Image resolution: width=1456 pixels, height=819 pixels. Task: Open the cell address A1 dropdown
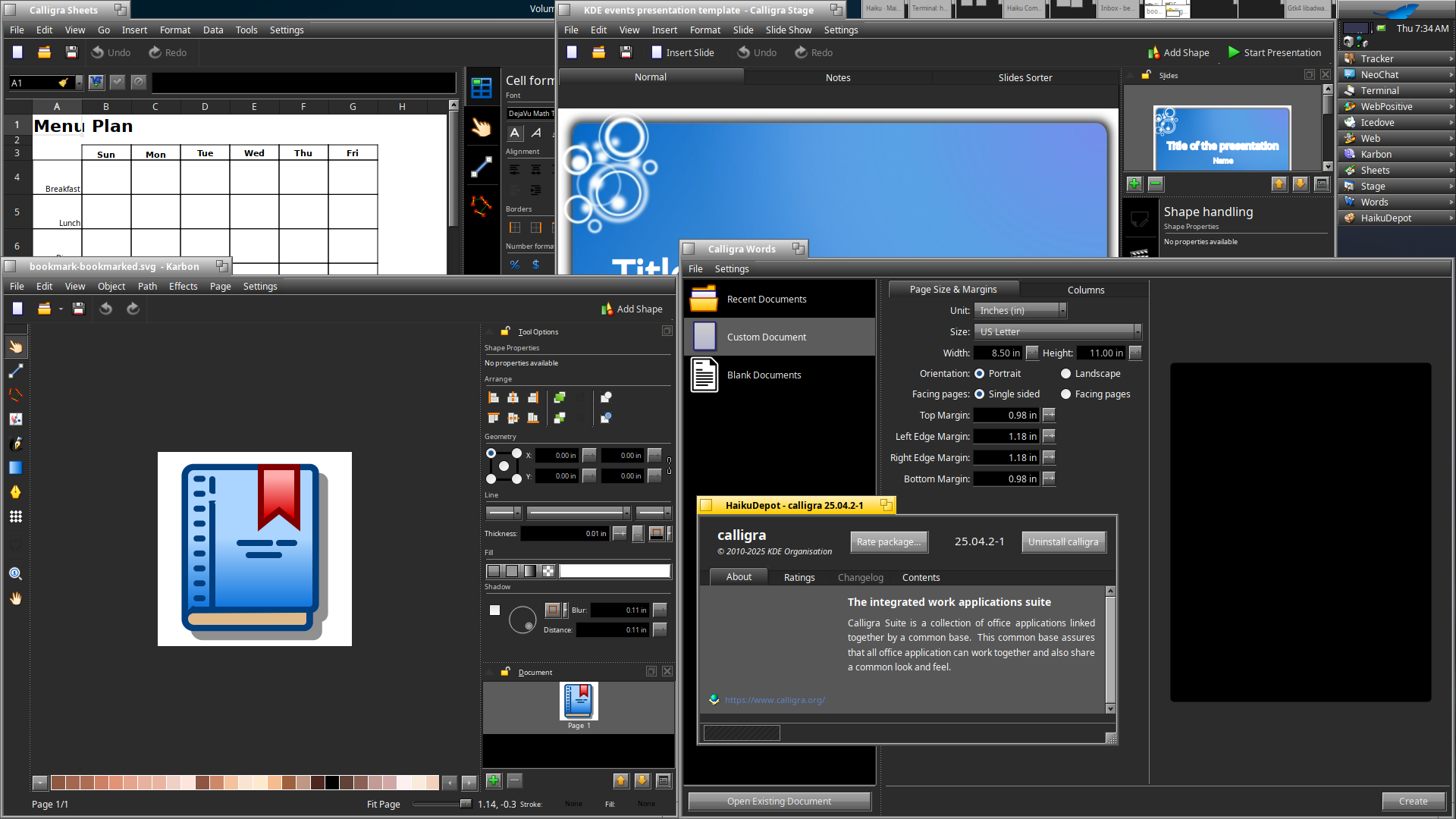point(79,83)
